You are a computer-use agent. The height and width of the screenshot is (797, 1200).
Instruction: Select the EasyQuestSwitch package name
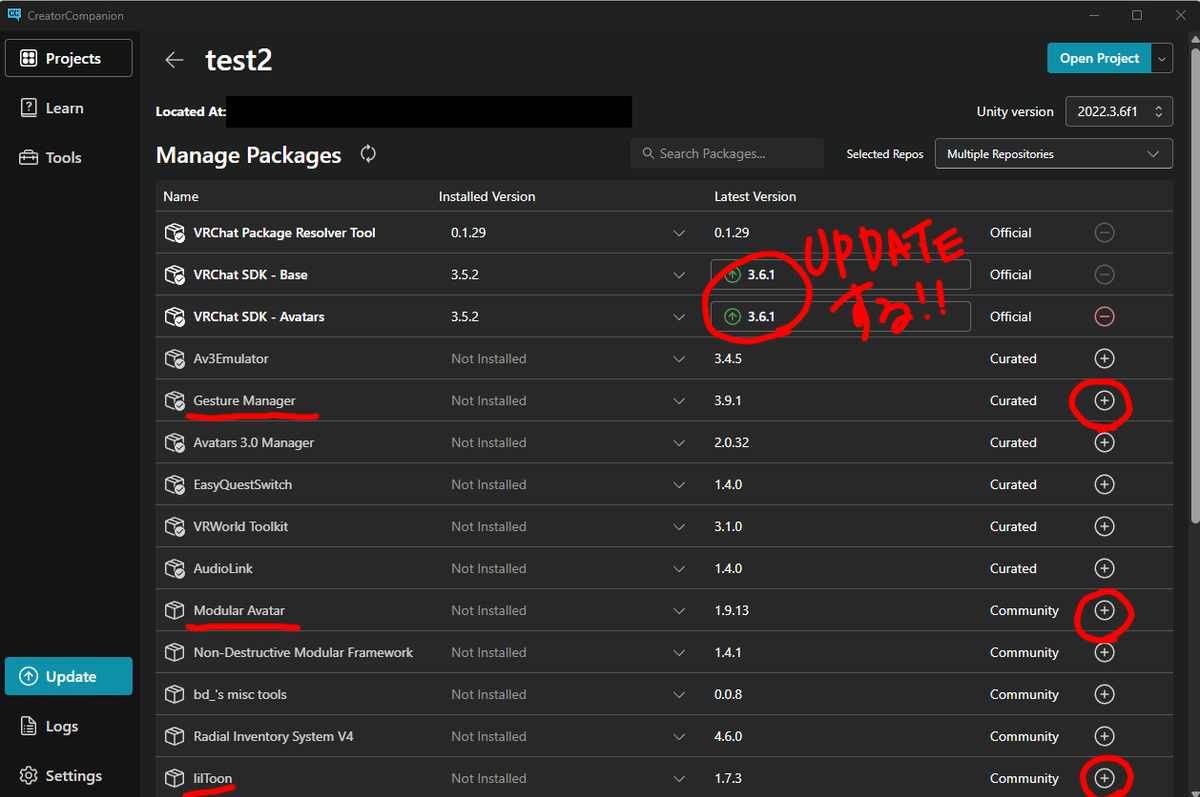click(245, 484)
